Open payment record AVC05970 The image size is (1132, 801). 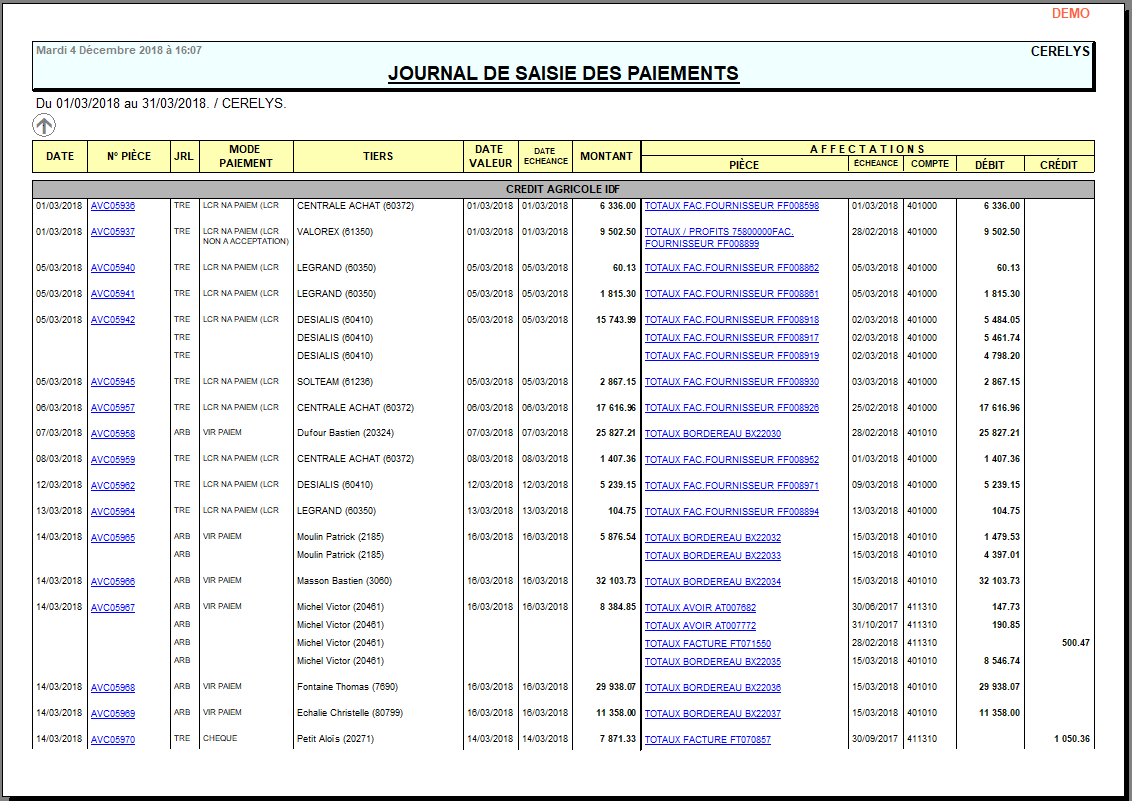coord(113,739)
